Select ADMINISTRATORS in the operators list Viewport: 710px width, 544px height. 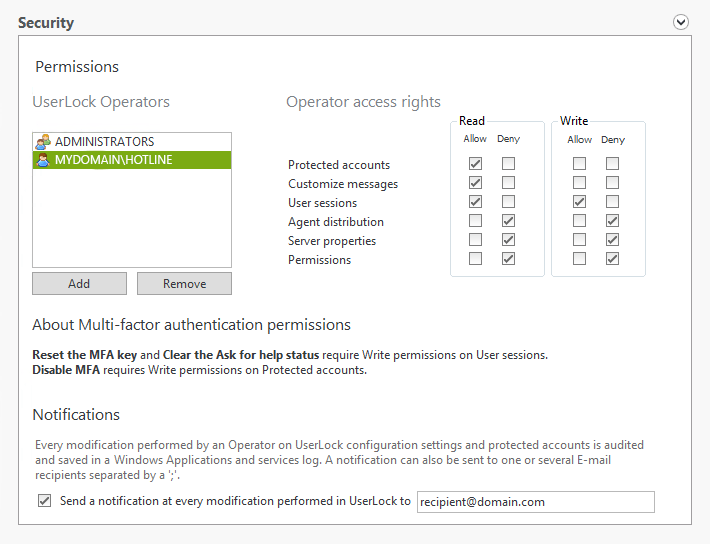coord(132,142)
